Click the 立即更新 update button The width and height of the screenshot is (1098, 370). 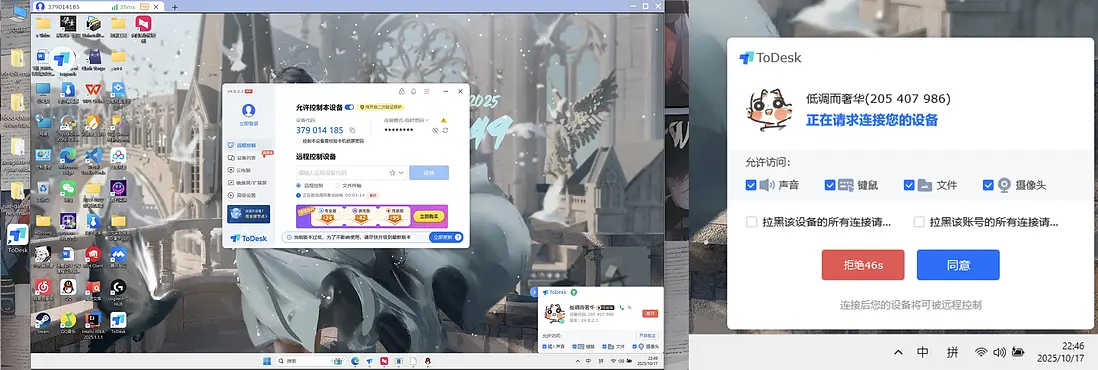point(447,238)
